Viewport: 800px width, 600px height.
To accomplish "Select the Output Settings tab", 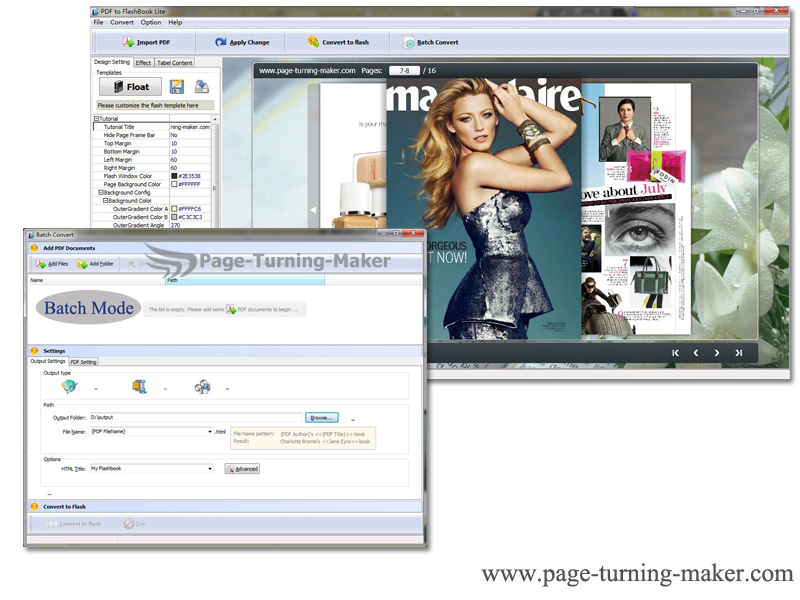I will [x=48, y=361].
